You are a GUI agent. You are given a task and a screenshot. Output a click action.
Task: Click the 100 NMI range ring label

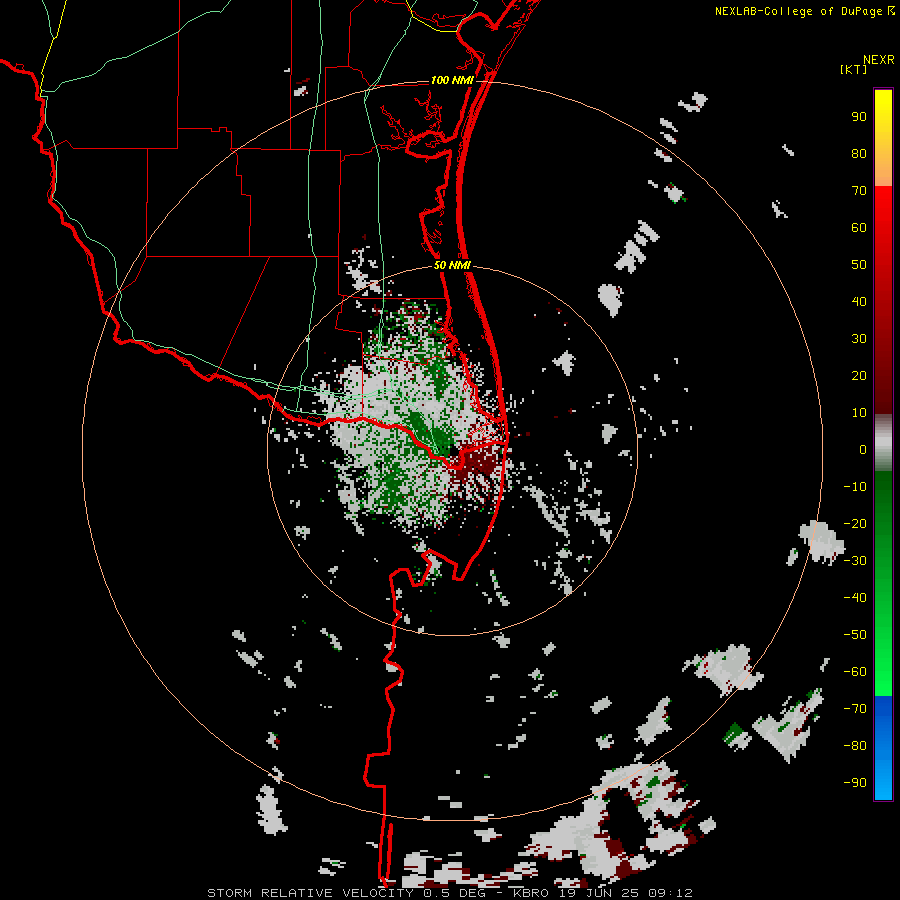point(452,80)
